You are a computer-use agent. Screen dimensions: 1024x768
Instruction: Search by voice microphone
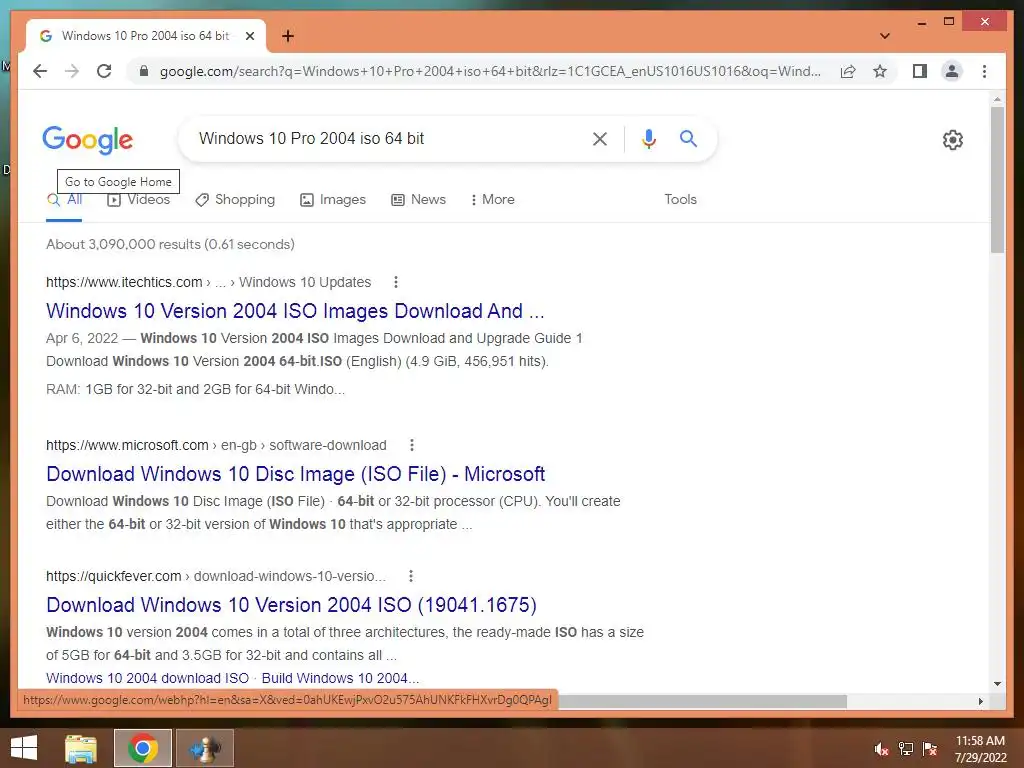point(648,138)
